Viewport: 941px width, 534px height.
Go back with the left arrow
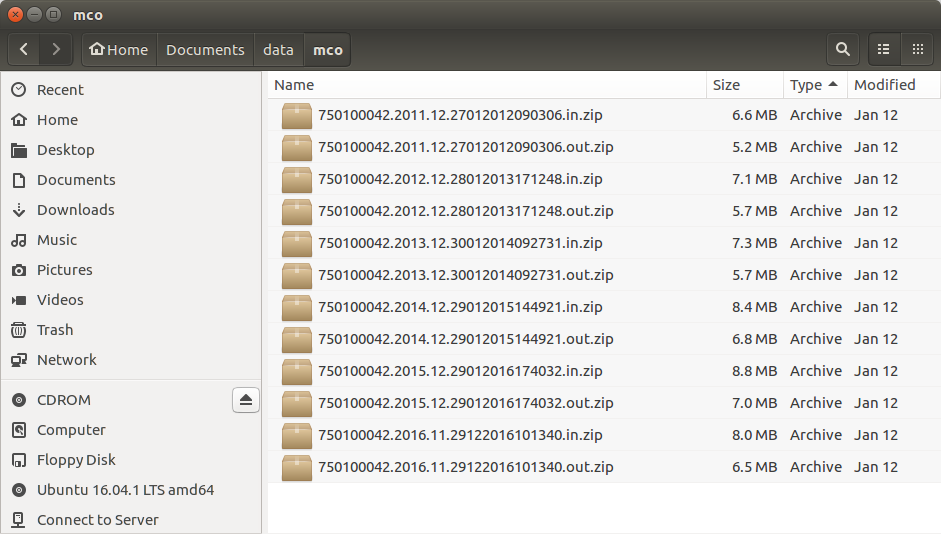[x=24, y=49]
